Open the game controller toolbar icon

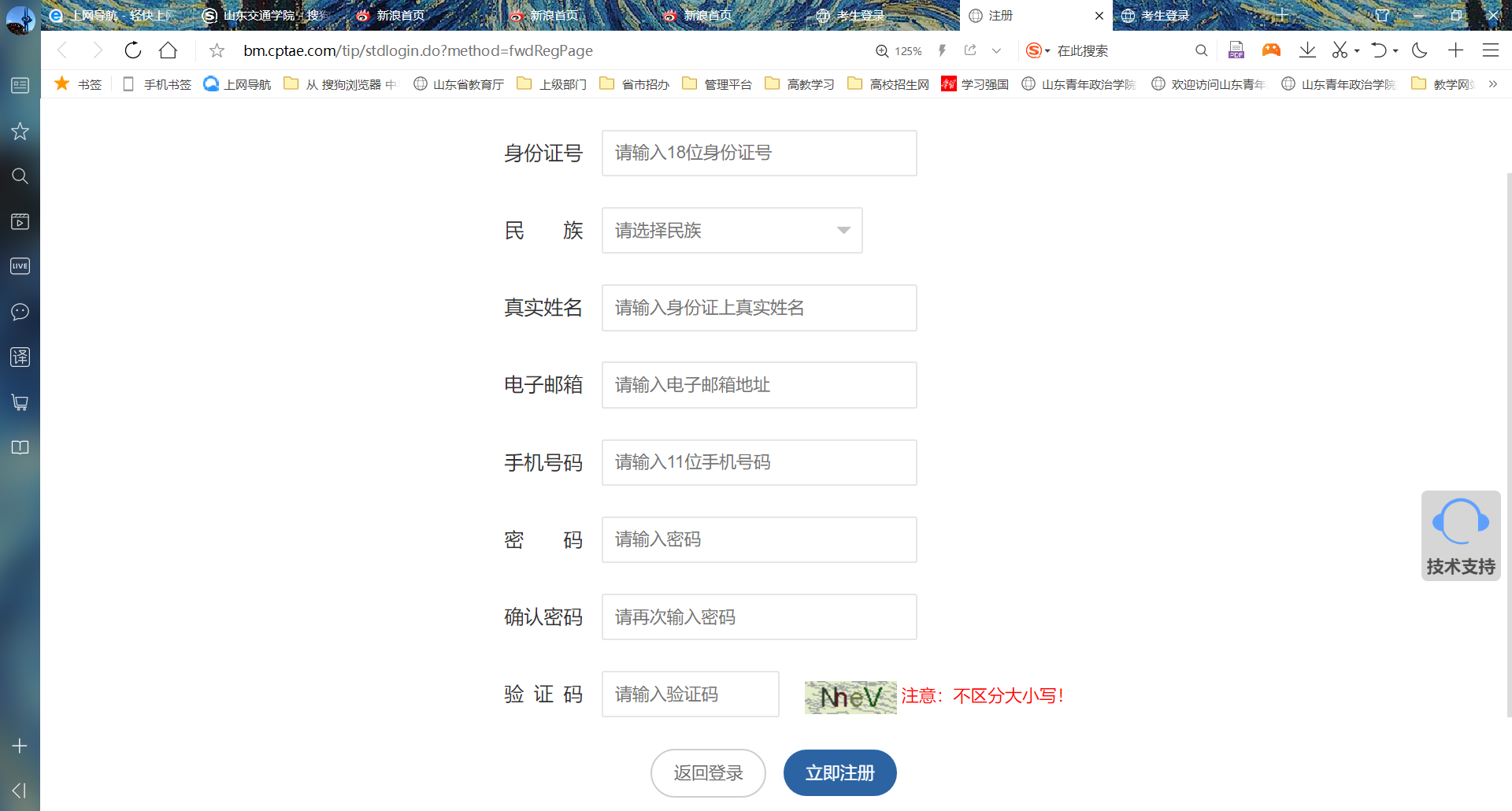[1271, 50]
